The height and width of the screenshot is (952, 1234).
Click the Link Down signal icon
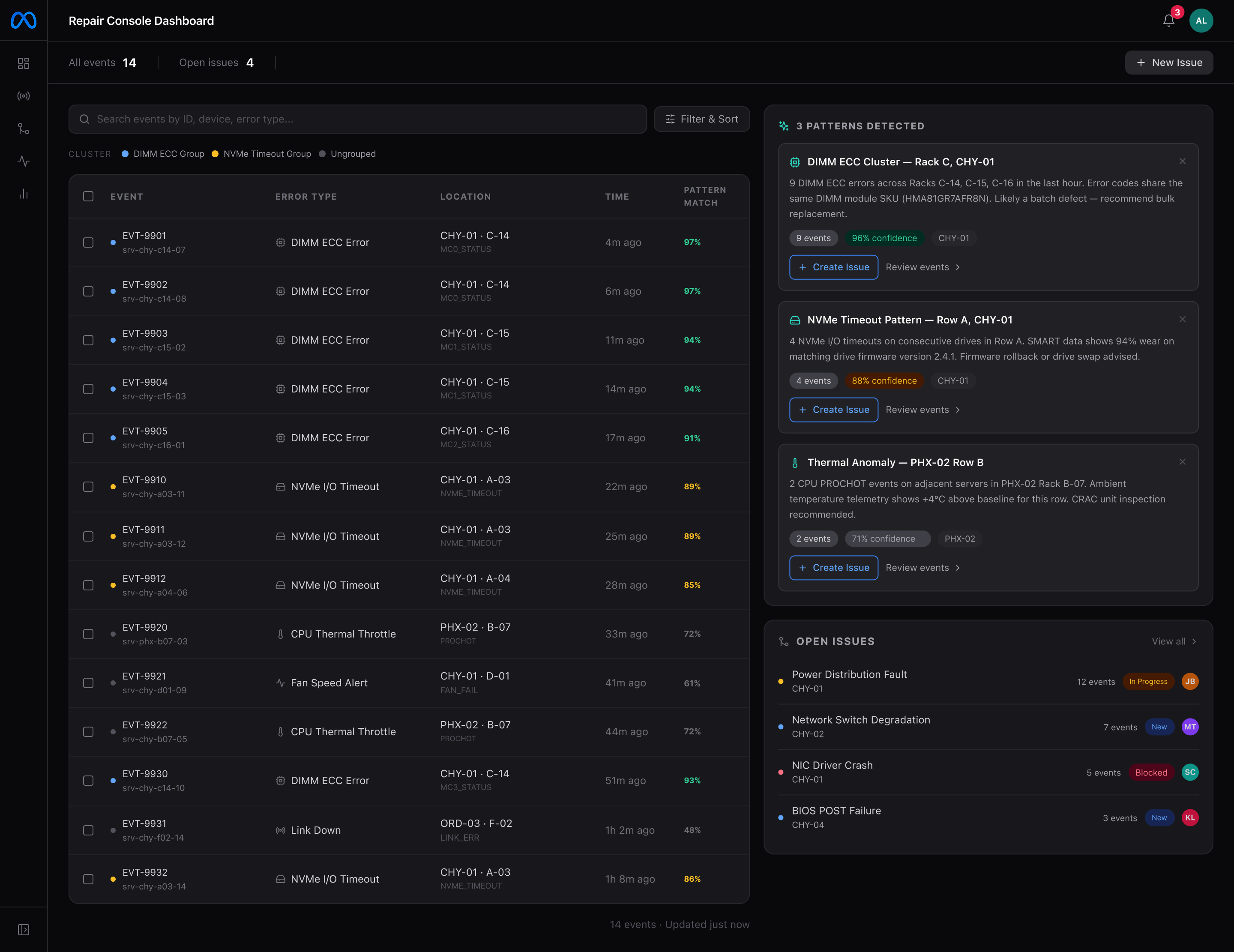280,830
